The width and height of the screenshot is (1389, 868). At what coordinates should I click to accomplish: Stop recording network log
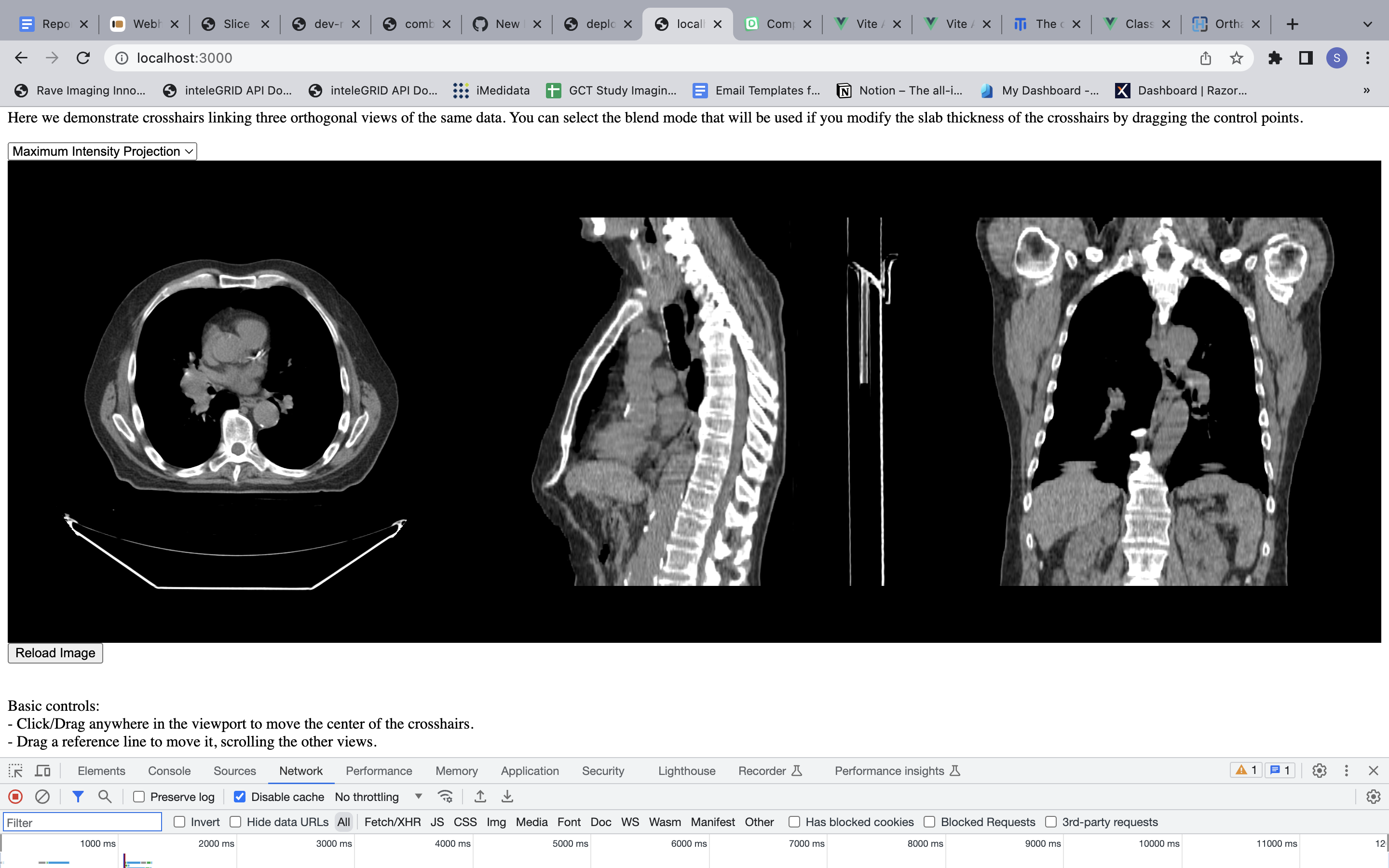pyautogui.click(x=15, y=796)
